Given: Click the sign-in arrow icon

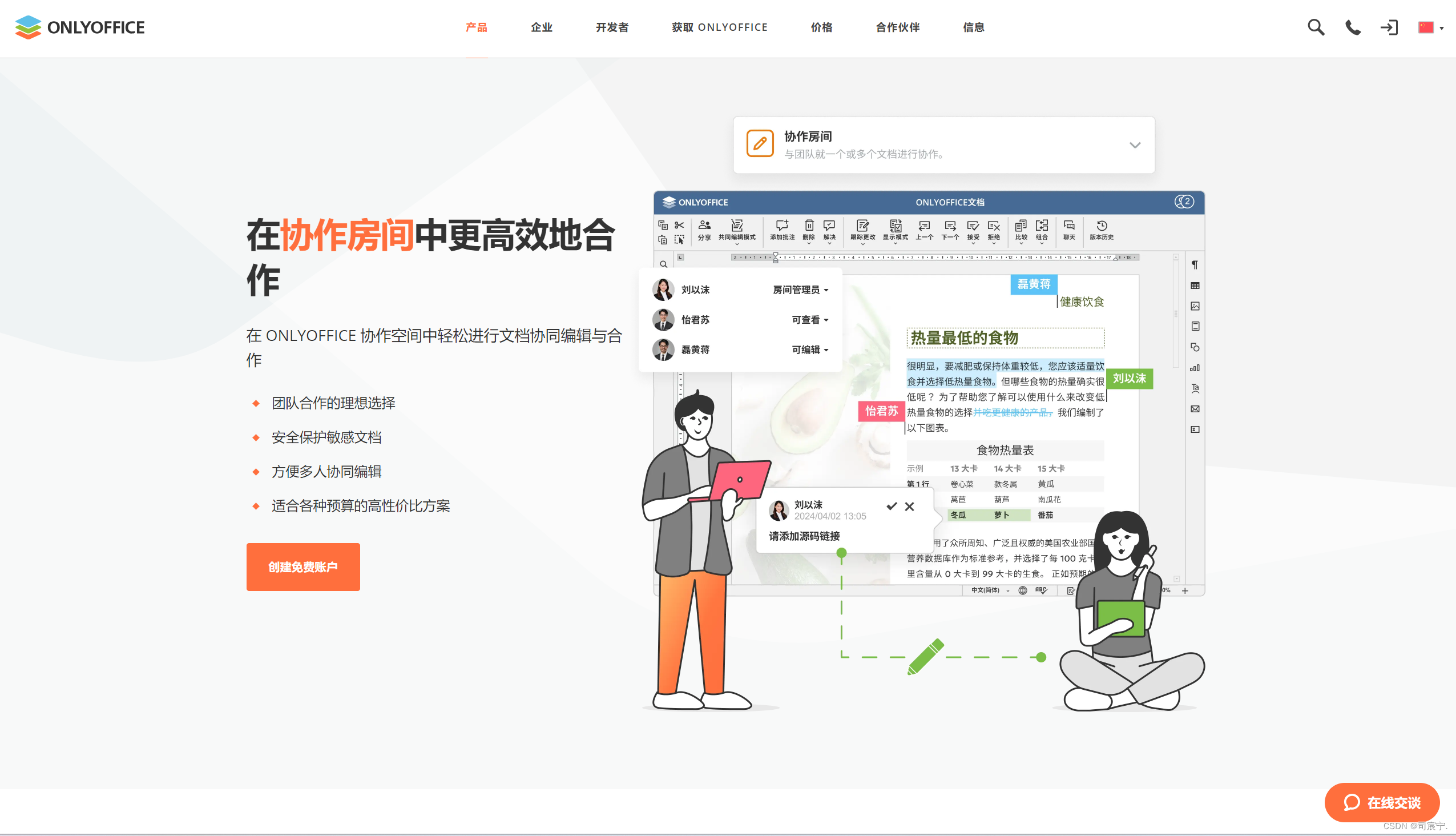Looking at the screenshot, I should pyautogui.click(x=1389, y=27).
